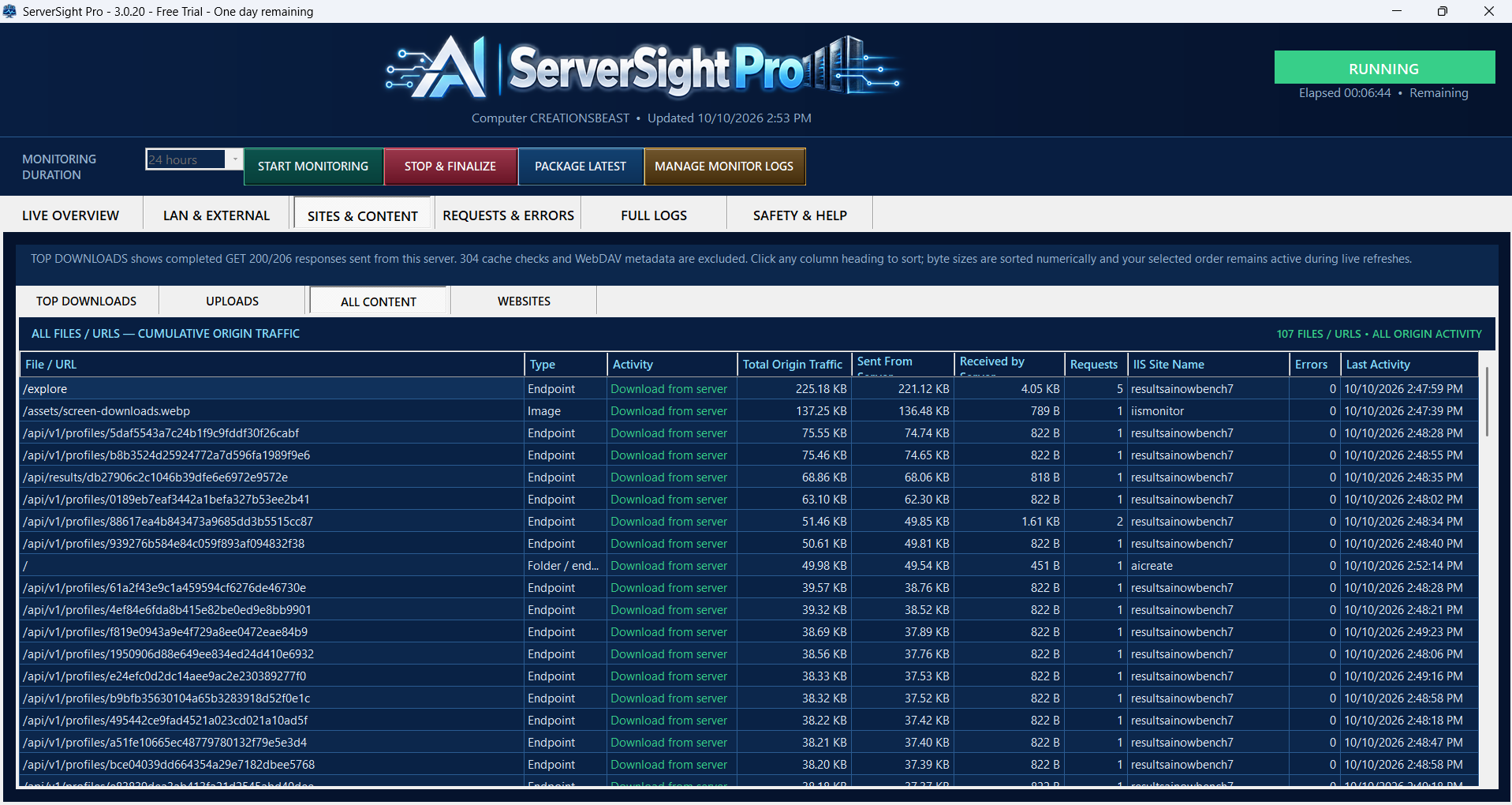The image size is (1512, 805).
Task: Switch to Top Downloads sub-tab
Action: pyautogui.click(x=87, y=301)
